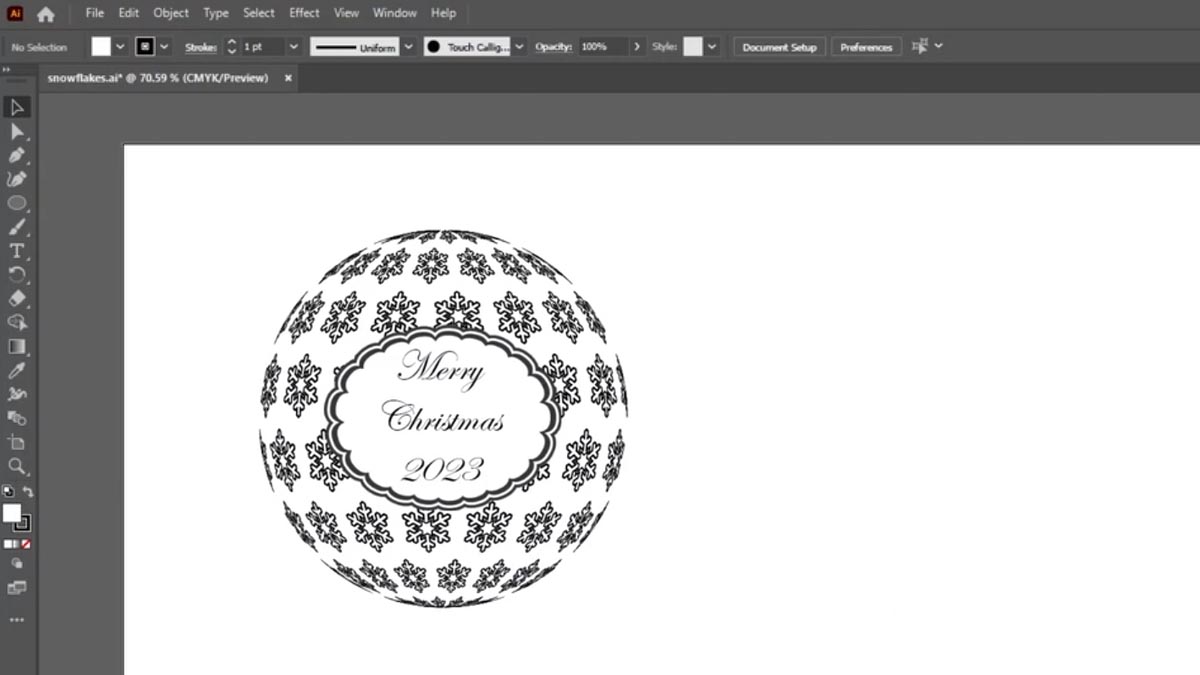Activate the Eraser tool
This screenshot has width=1200, height=675.
[16, 298]
